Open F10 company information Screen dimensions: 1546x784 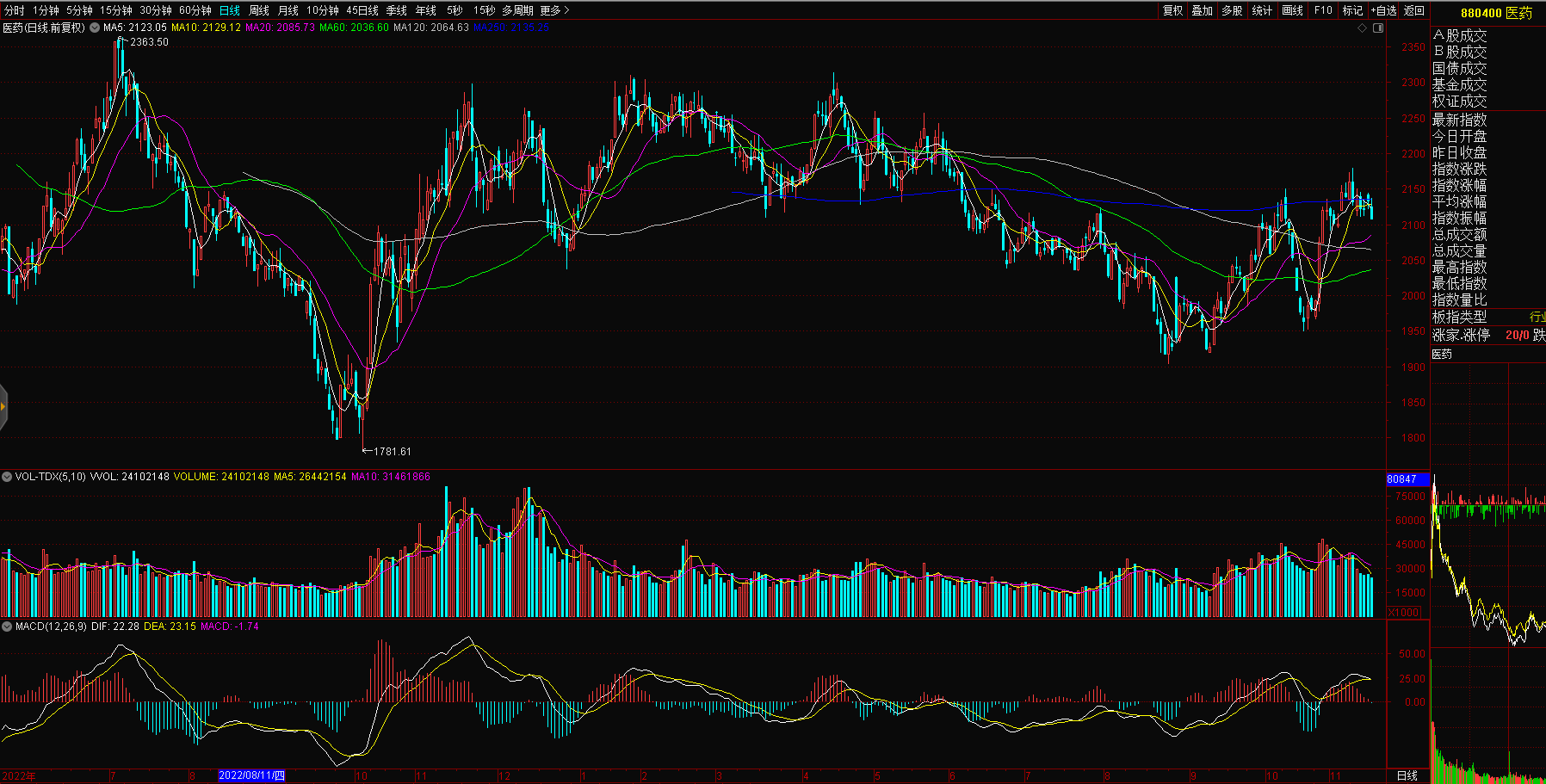(x=1323, y=10)
